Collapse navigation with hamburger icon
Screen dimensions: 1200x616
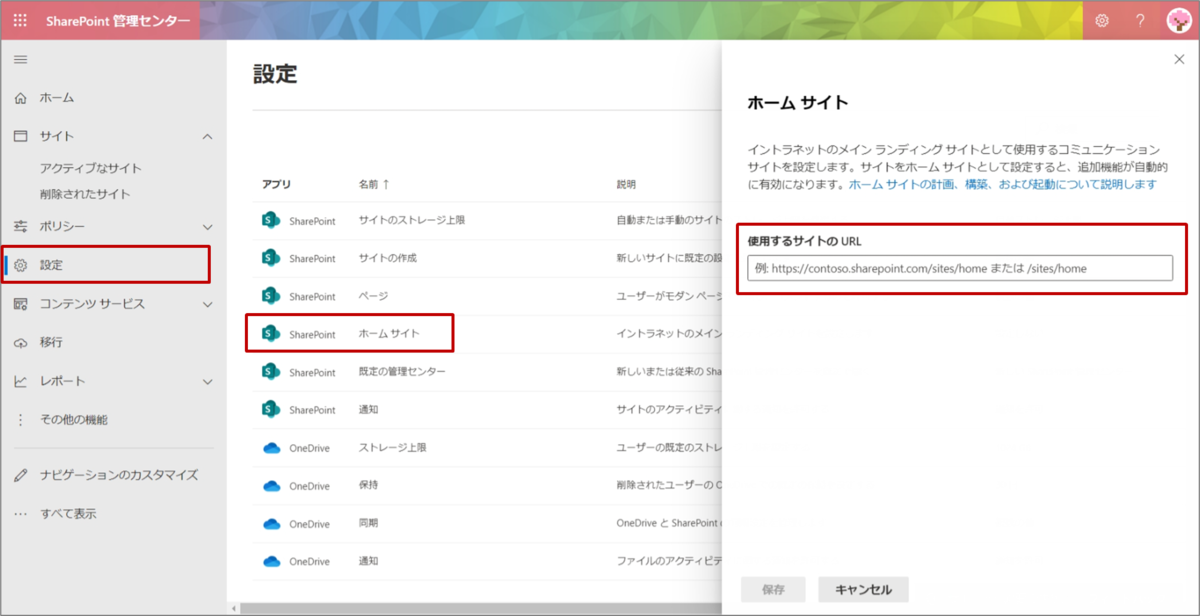pos(20,60)
